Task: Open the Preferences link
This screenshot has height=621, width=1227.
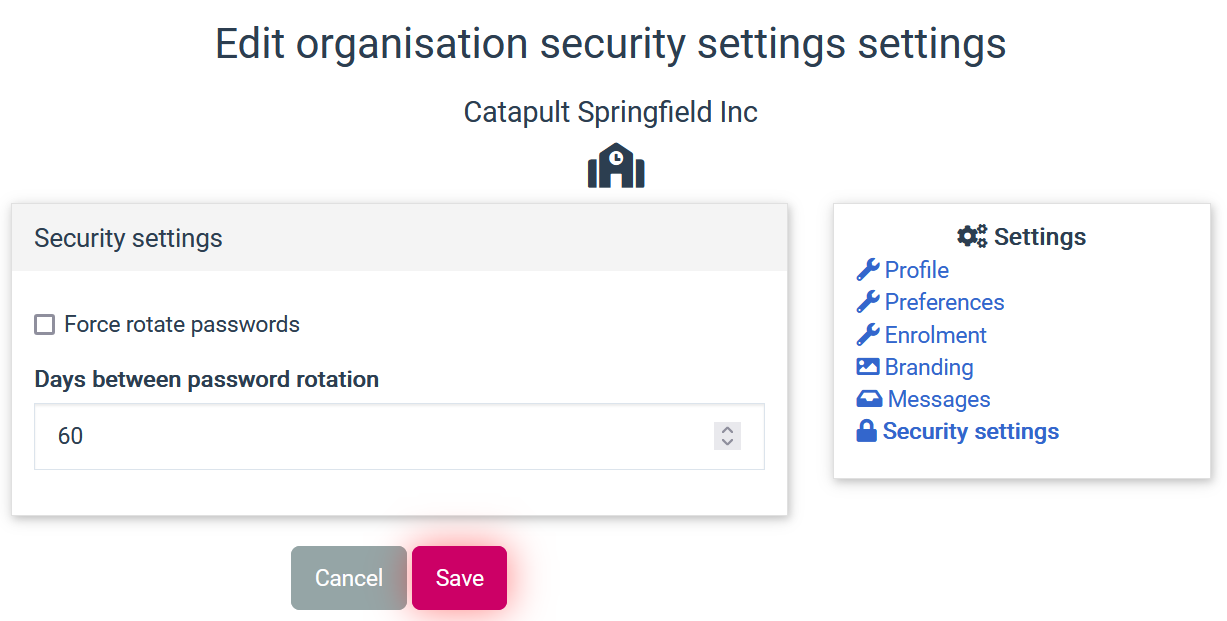Action: [944, 301]
